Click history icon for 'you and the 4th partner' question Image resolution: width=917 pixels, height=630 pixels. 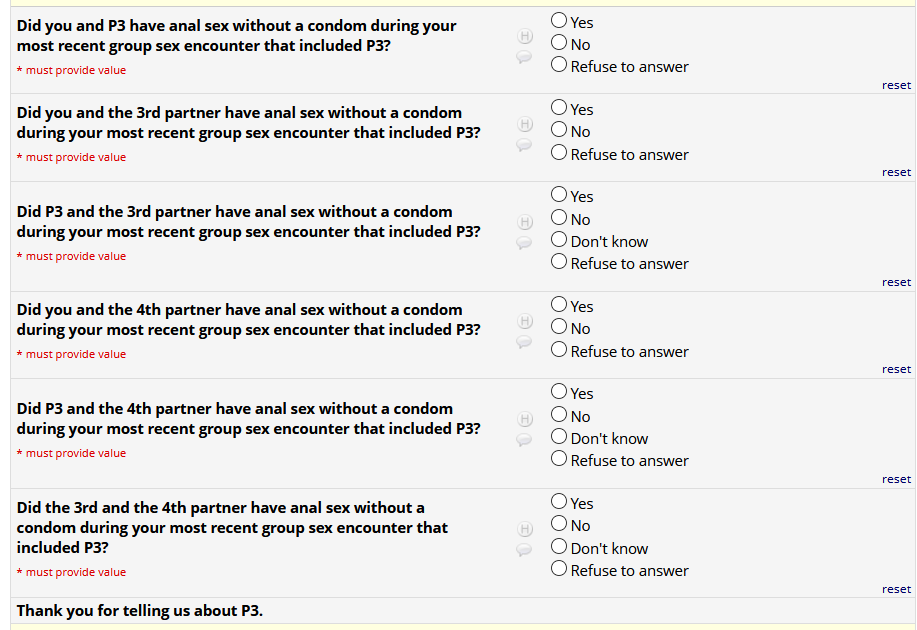tap(523, 321)
